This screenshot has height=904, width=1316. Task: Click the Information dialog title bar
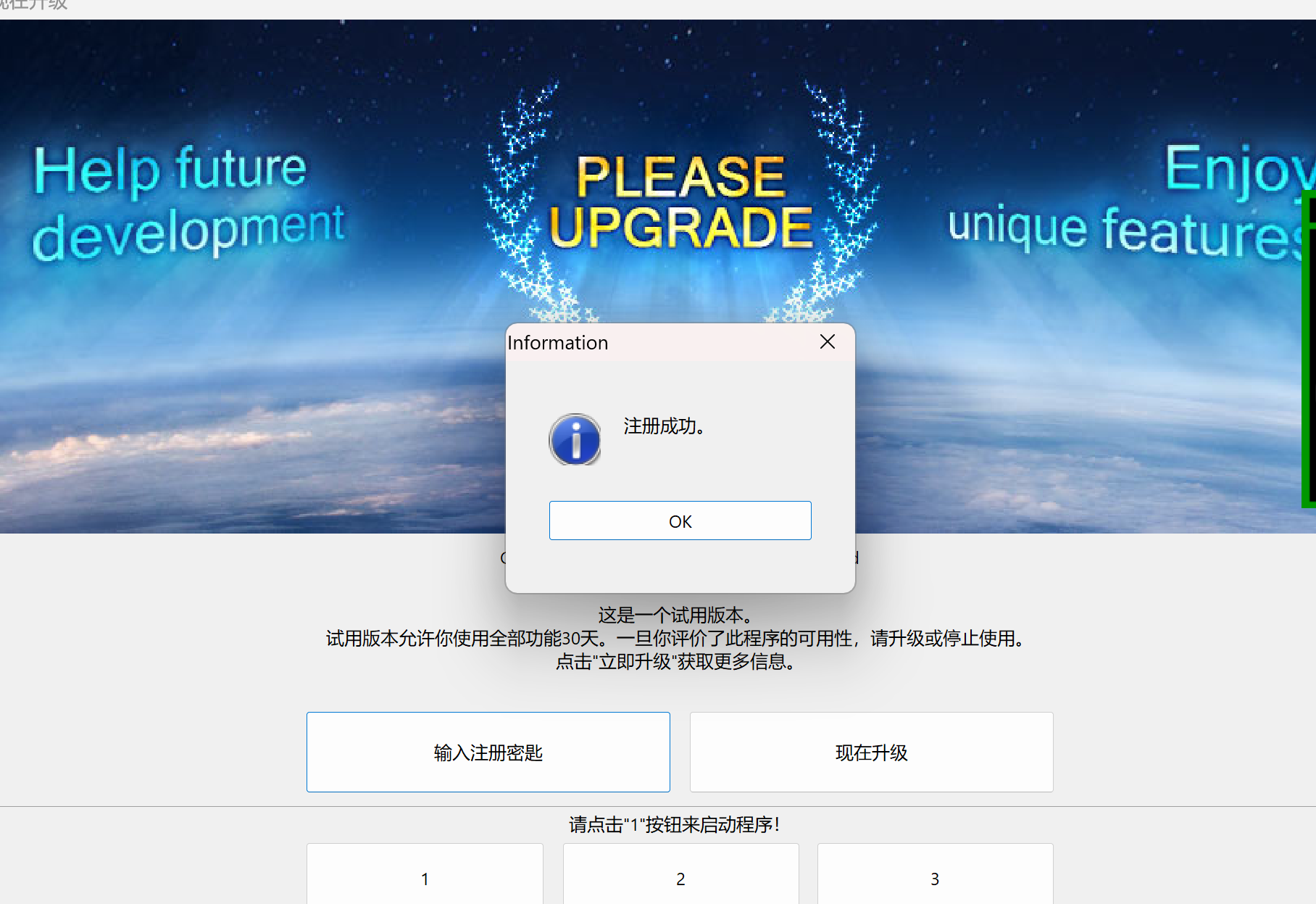coord(659,342)
